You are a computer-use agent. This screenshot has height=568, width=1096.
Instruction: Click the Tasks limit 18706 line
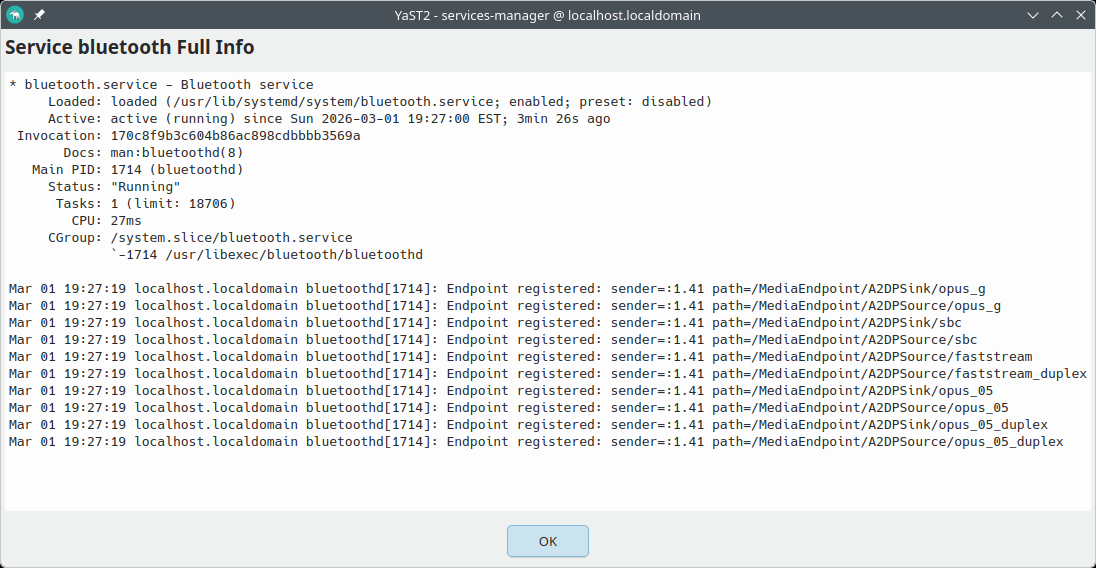point(173,204)
